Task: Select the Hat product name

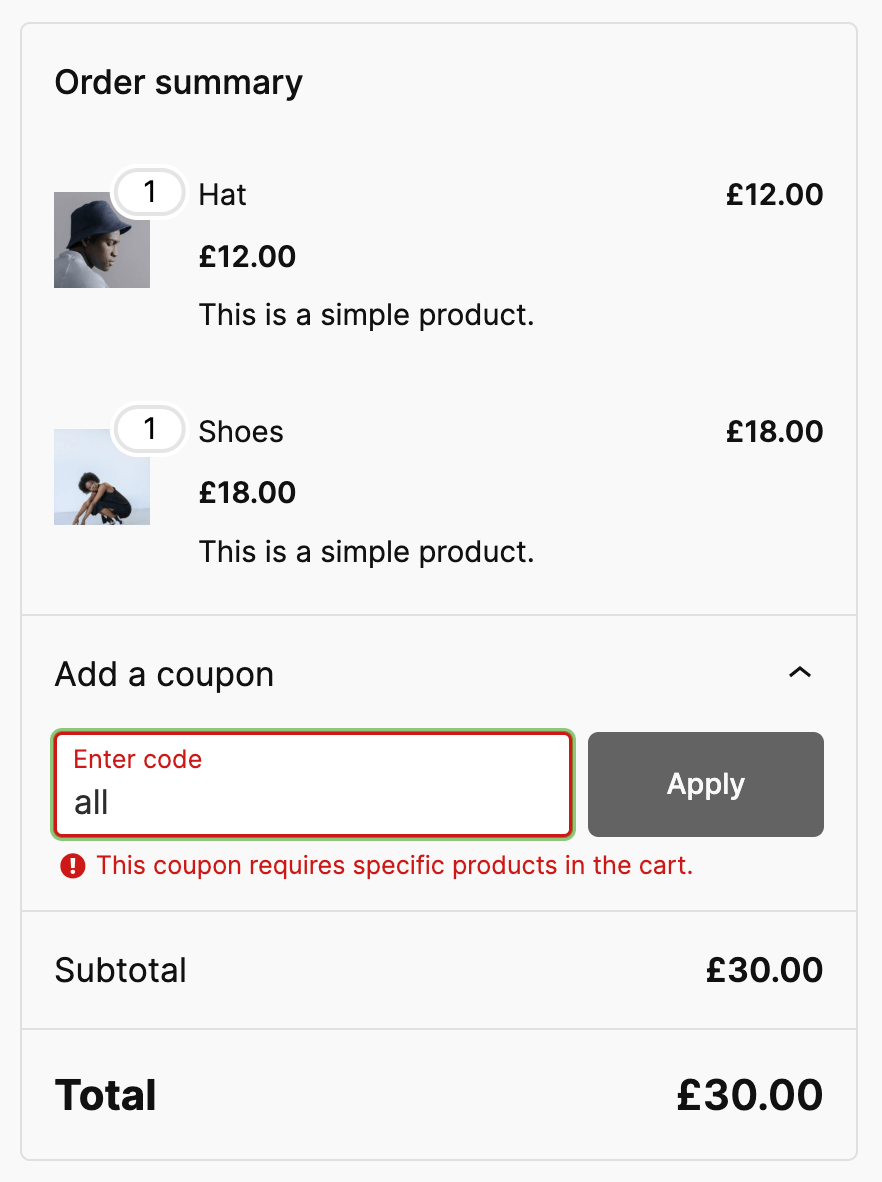Action: pos(222,195)
